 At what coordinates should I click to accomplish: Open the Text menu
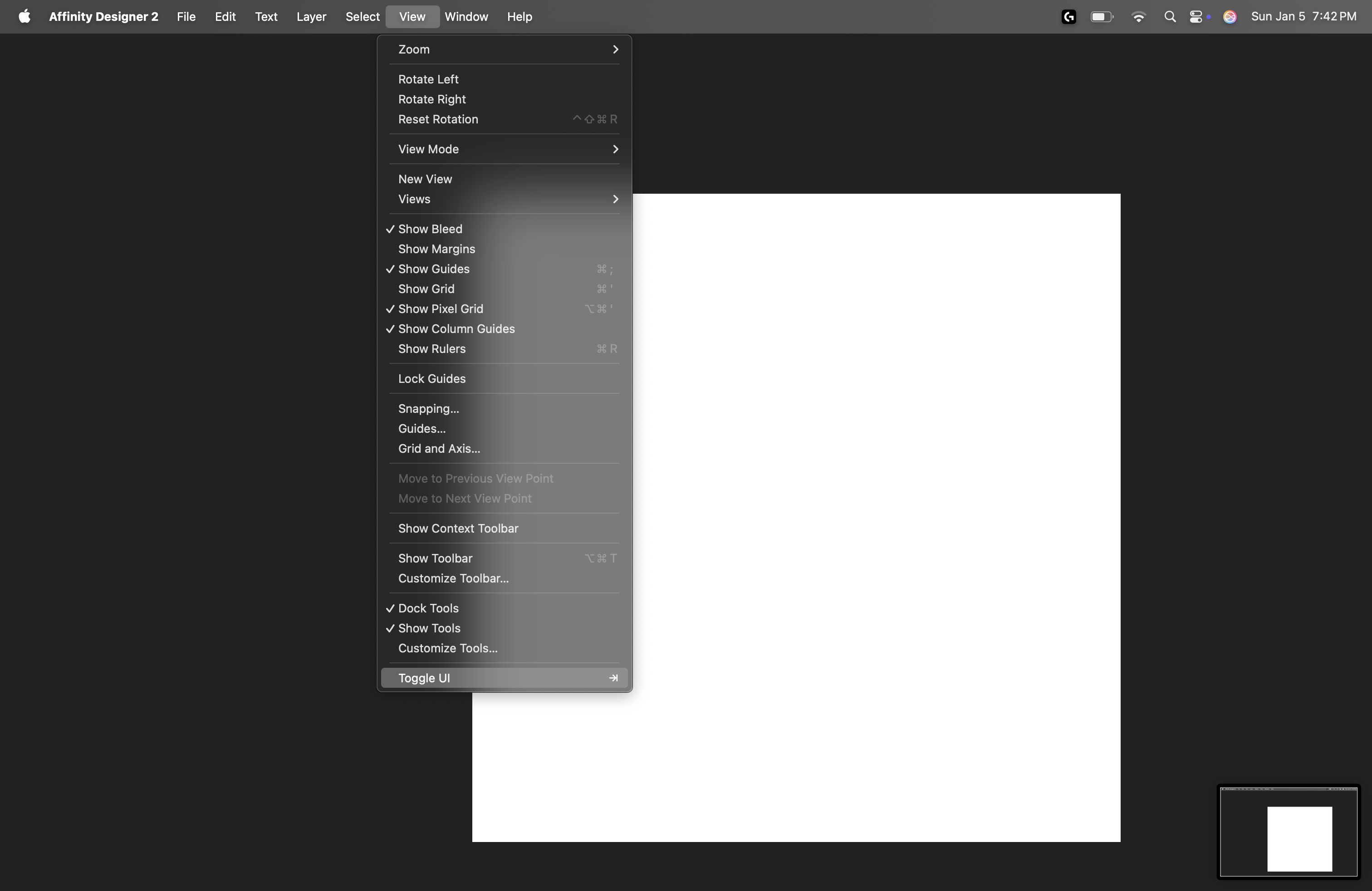coord(266,17)
